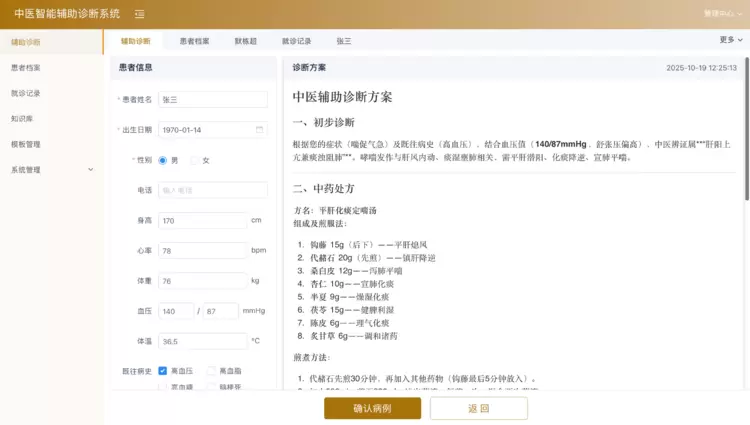Select the 女 gender radio button
The image size is (750, 425).
tap(195, 160)
